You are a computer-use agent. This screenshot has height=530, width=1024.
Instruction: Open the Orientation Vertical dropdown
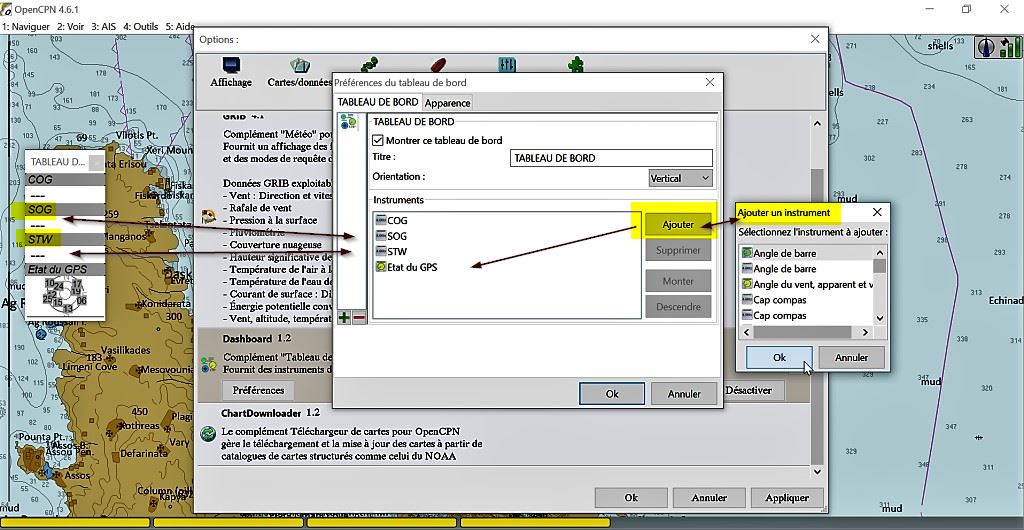[x=680, y=178]
